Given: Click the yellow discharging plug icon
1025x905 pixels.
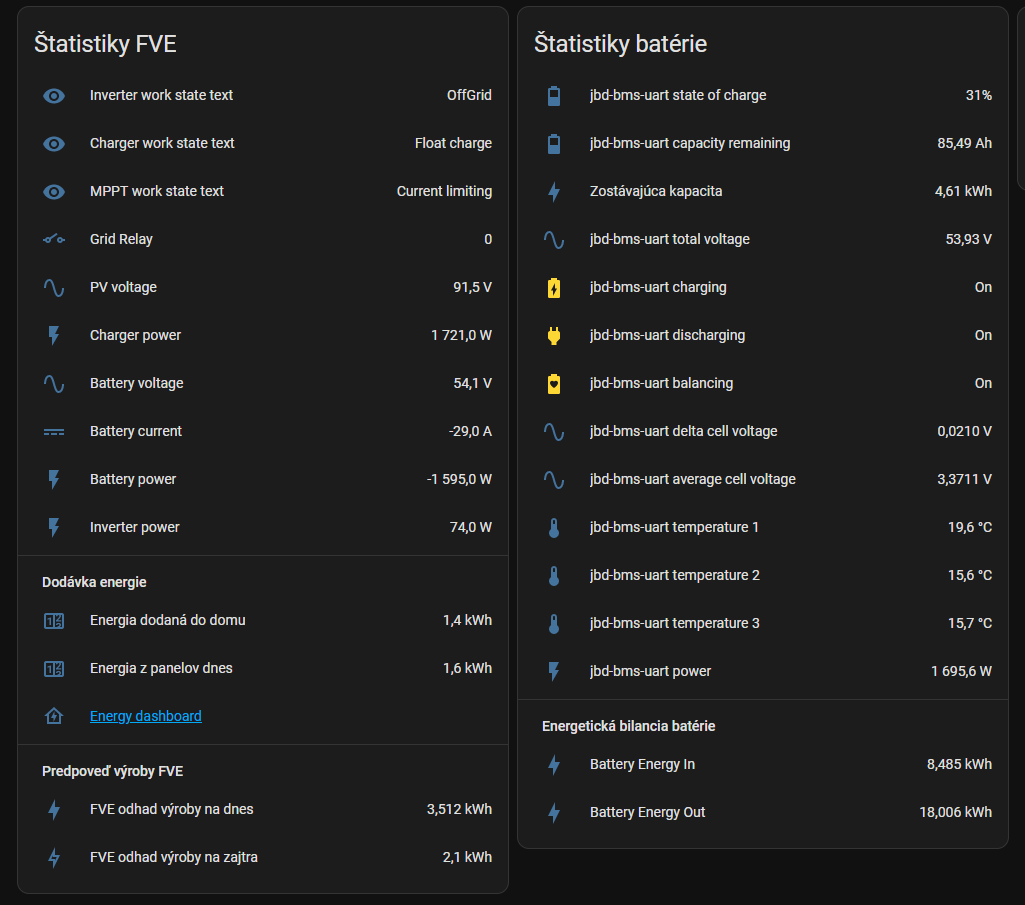Looking at the screenshot, I should 554,336.
